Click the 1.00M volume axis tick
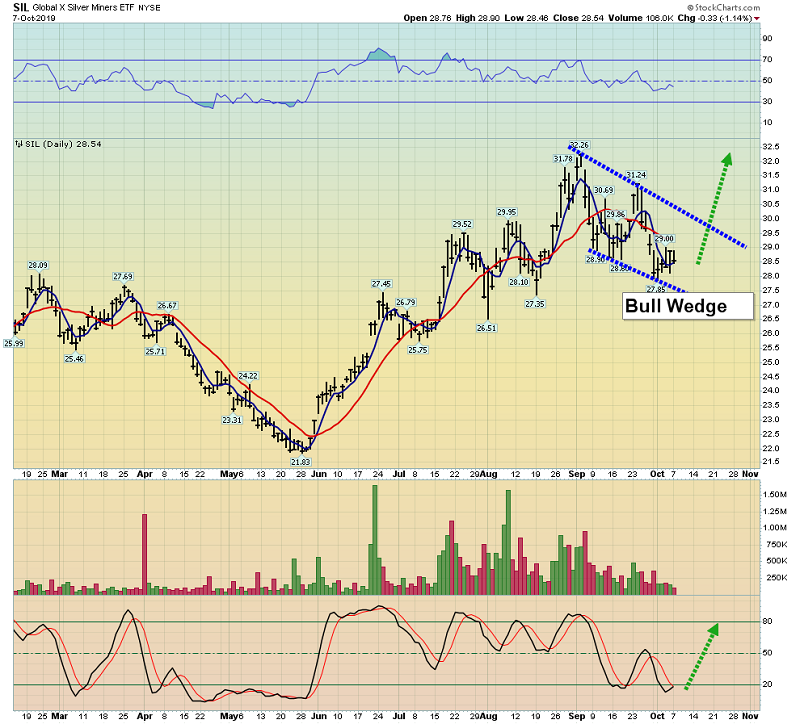The image size is (800, 724). pyautogui.click(x=774, y=527)
